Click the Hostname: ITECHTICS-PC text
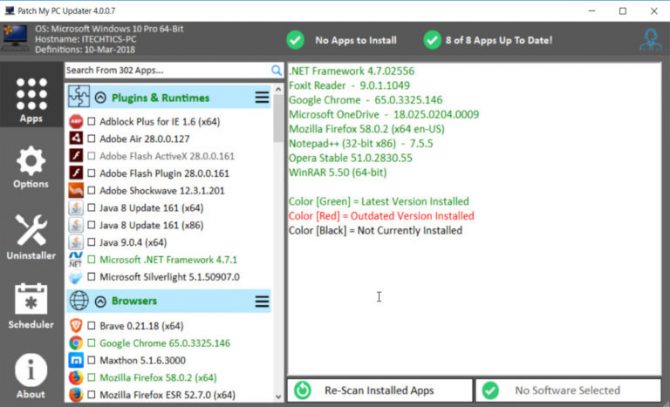Image resolution: width=670 pixels, height=407 pixels. (85, 39)
